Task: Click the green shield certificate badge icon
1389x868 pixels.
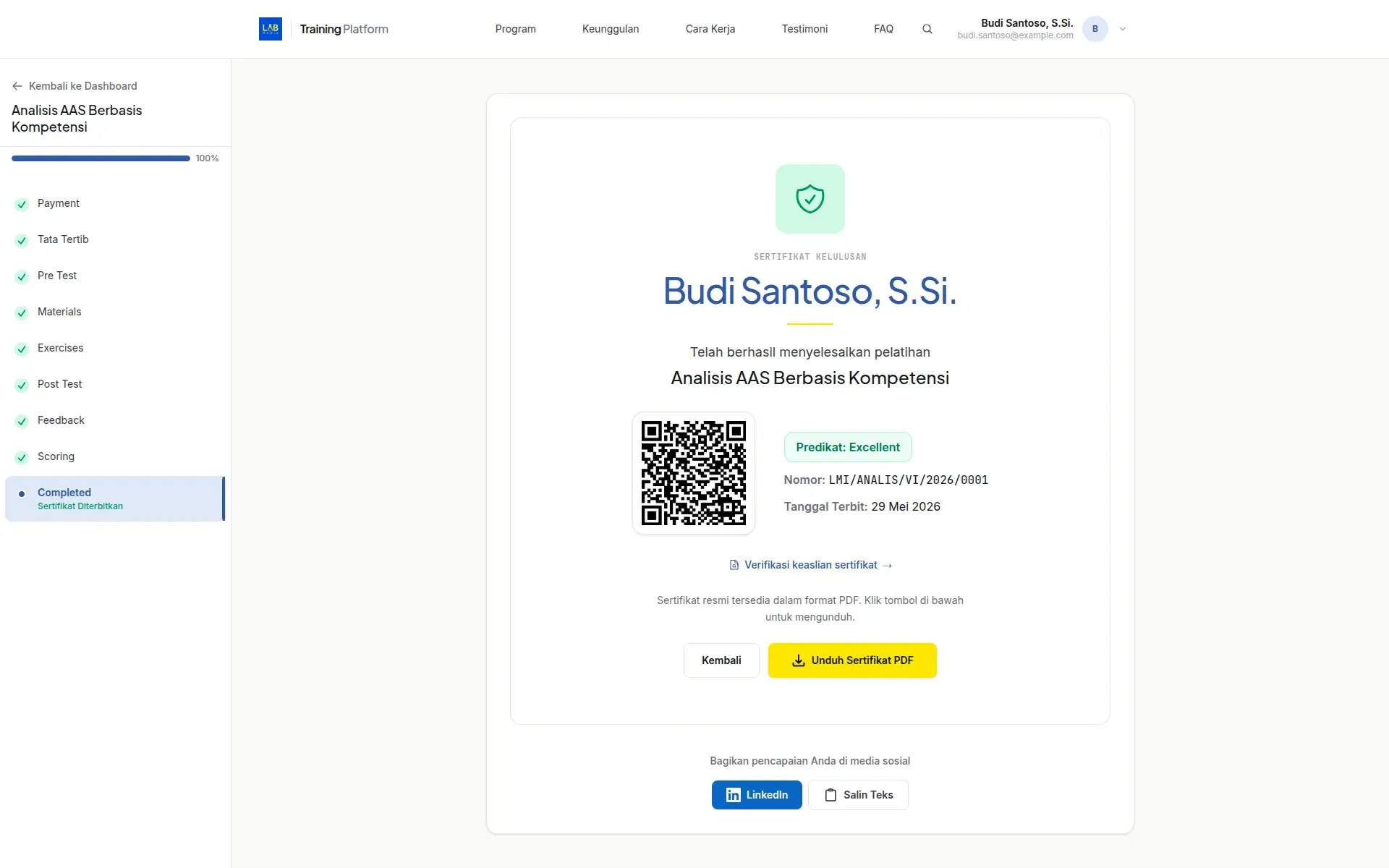Action: [810, 199]
